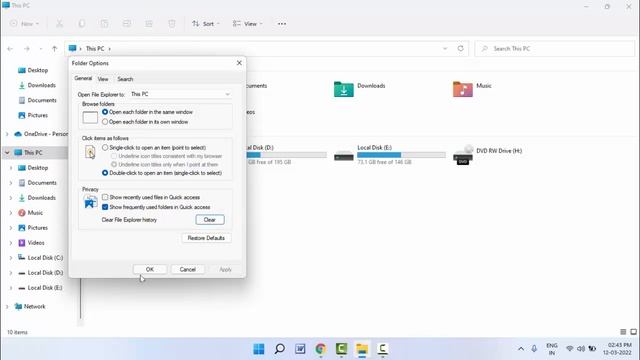The width and height of the screenshot is (640, 360).
Task: Switch to the View tab
Action: coord(103,79)
